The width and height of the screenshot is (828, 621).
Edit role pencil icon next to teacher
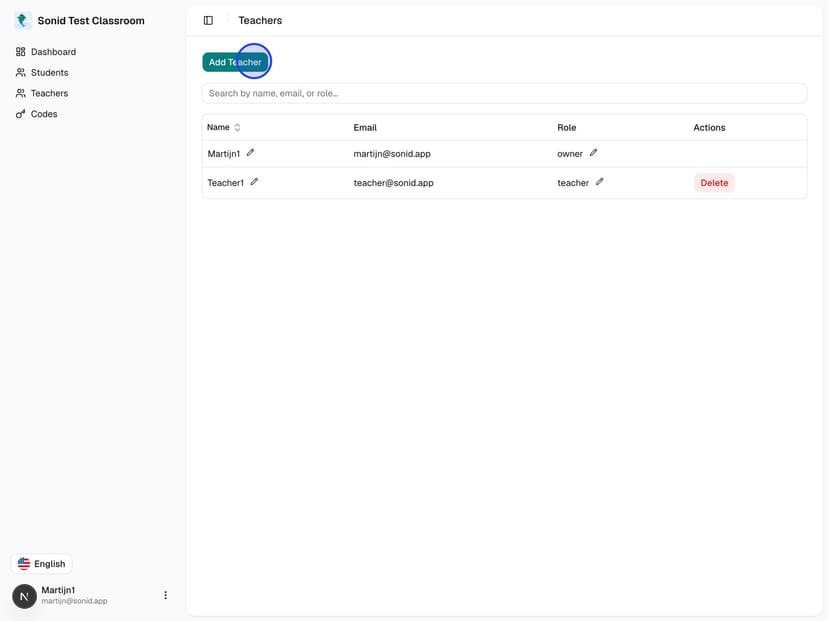click(599, 182)
